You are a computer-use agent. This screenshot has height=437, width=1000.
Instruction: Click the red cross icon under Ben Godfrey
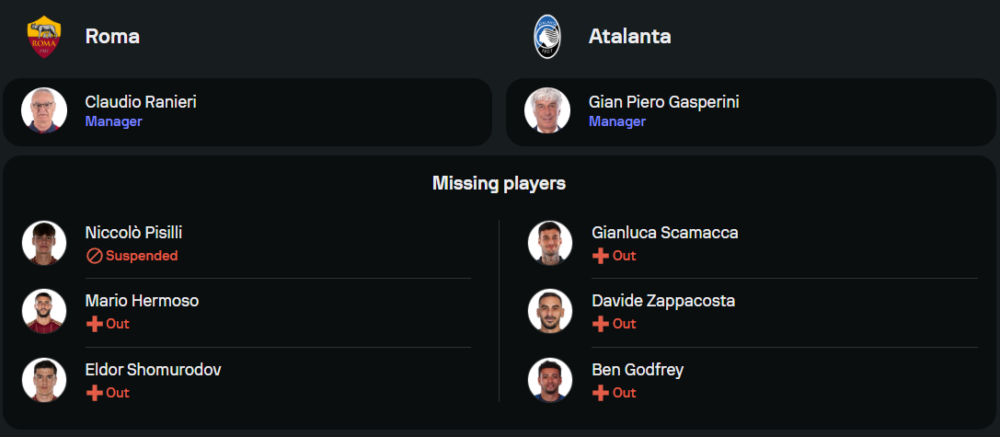(600, 393)
